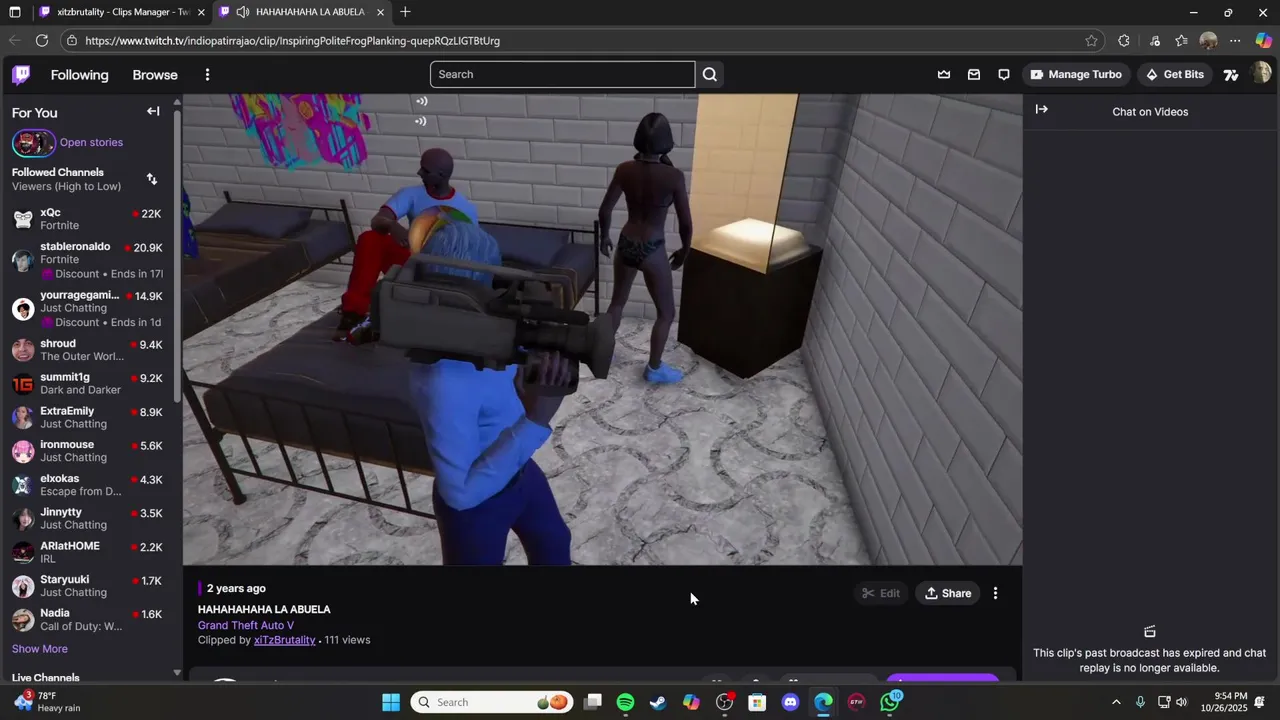Open browser extensions puzzle icon

point(1124,41)
